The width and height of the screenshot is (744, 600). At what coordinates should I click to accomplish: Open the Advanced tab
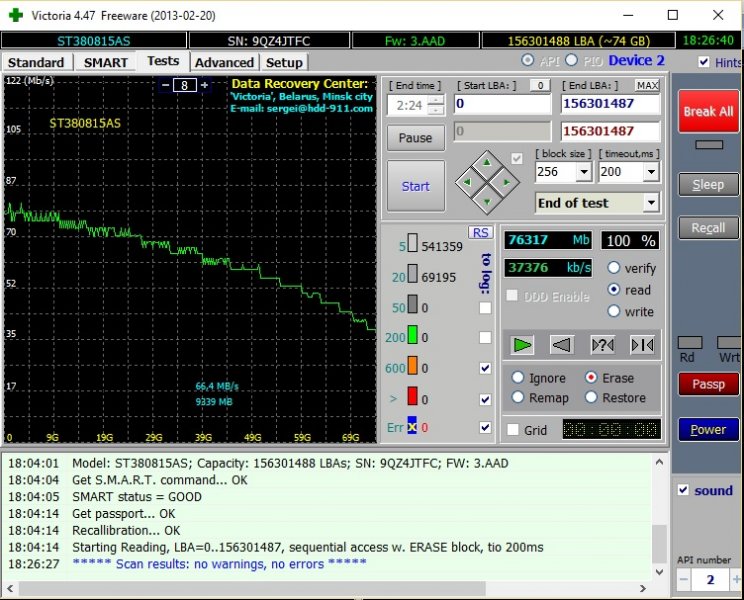coord(224,62)
